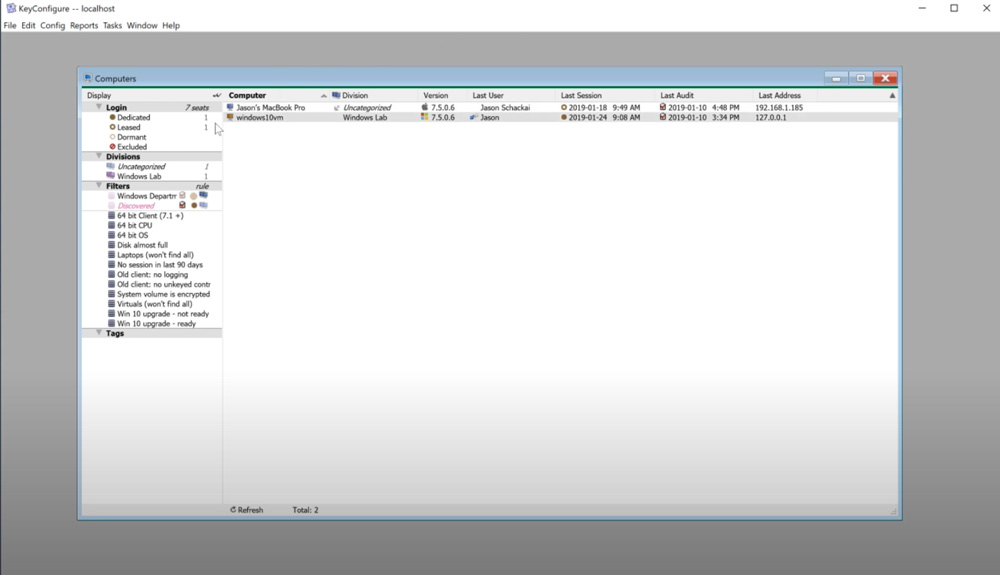This screenshot has width=1000, height=575.
Task: Click the Jason's MacBook Pro computer icon
Action: tap(230, 107)
